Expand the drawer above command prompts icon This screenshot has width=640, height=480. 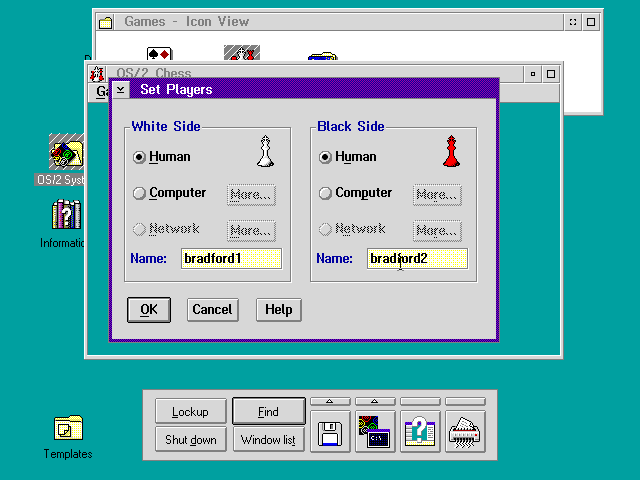(375, 402)
